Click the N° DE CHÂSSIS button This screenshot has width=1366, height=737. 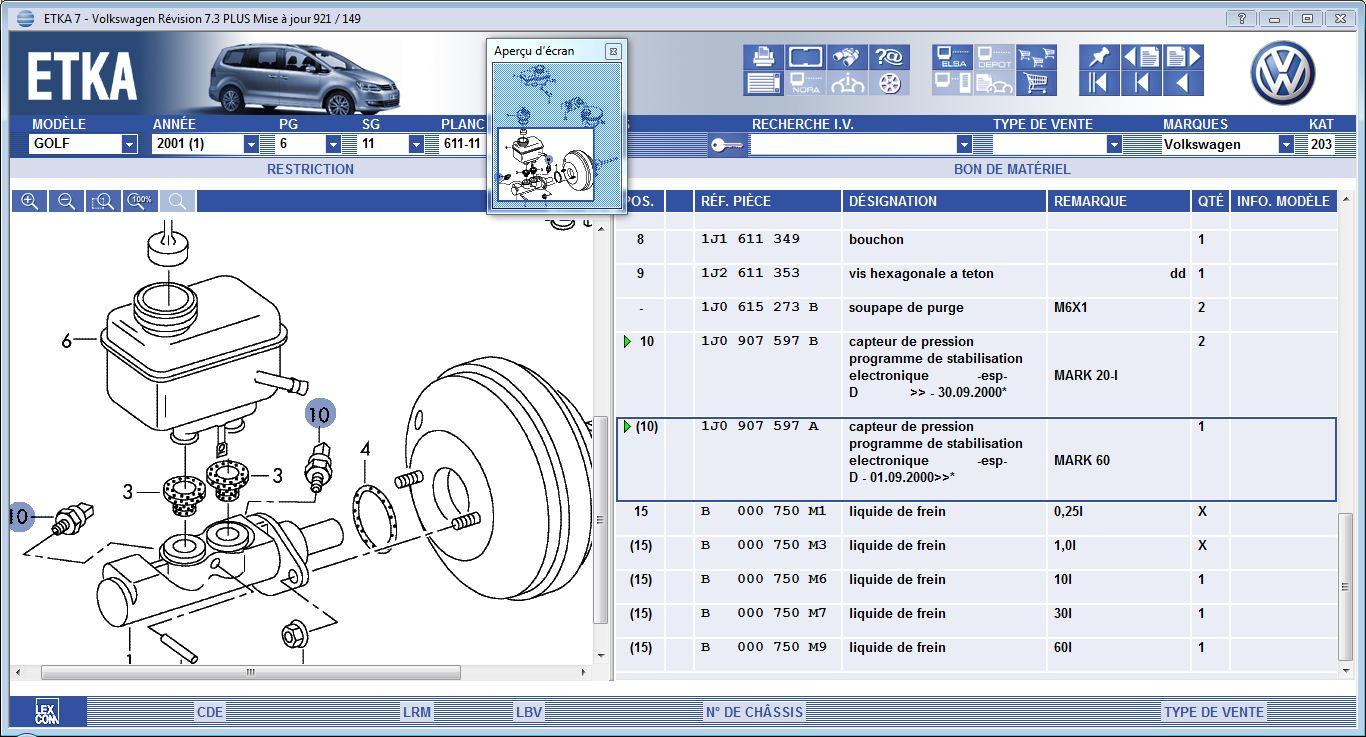(753, 712)
